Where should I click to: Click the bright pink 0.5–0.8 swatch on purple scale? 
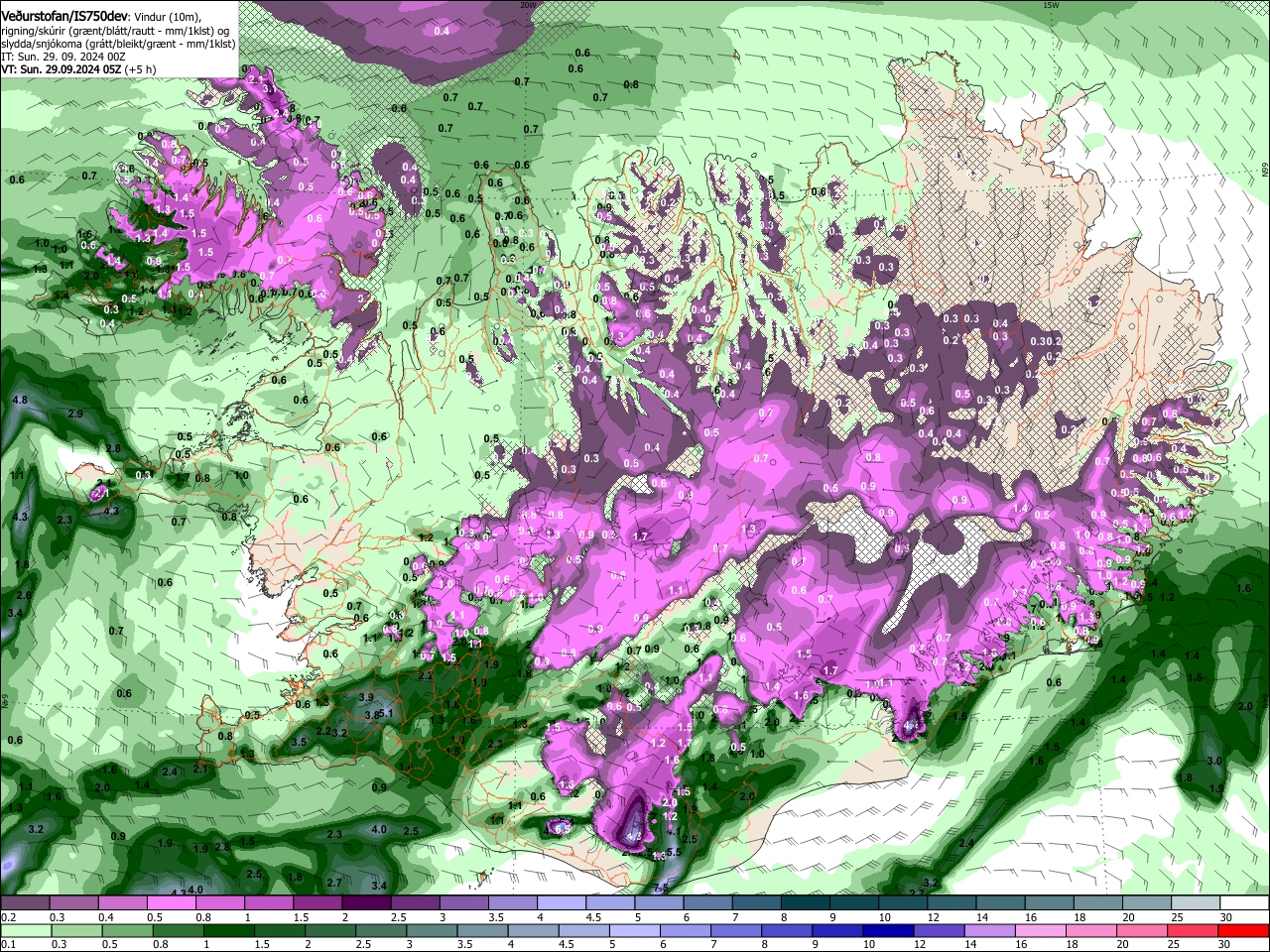point(171,903)
